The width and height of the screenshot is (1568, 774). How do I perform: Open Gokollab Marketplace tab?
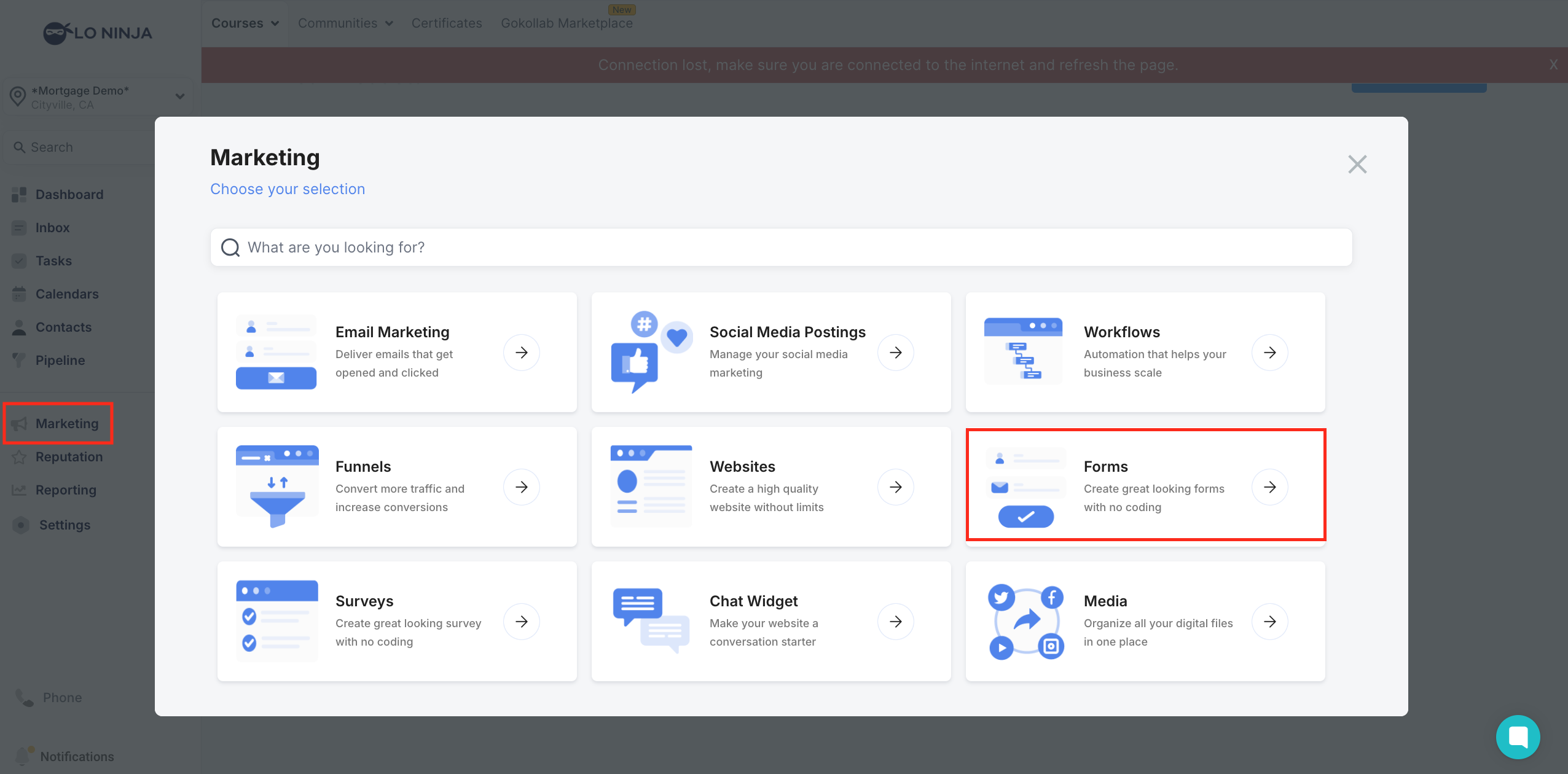click(566, 23)
